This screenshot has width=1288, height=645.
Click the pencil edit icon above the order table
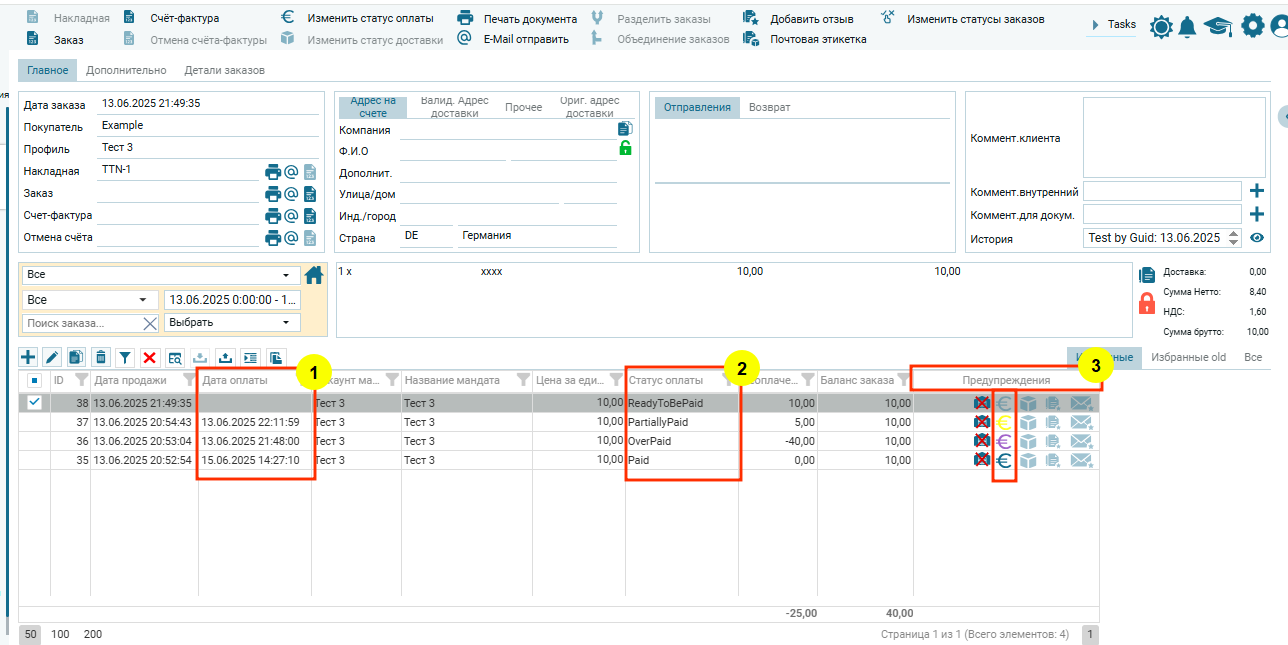click(52, 357)
